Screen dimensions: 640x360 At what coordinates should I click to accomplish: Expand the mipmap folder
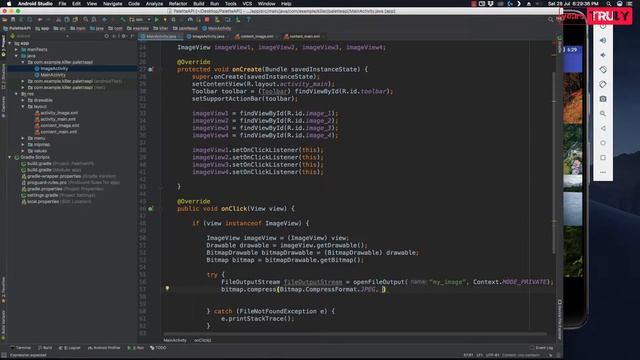point(23,144)
